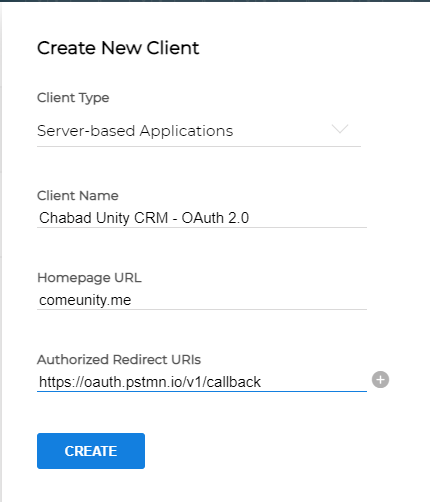Click the CREATE button

coord(91,451)
